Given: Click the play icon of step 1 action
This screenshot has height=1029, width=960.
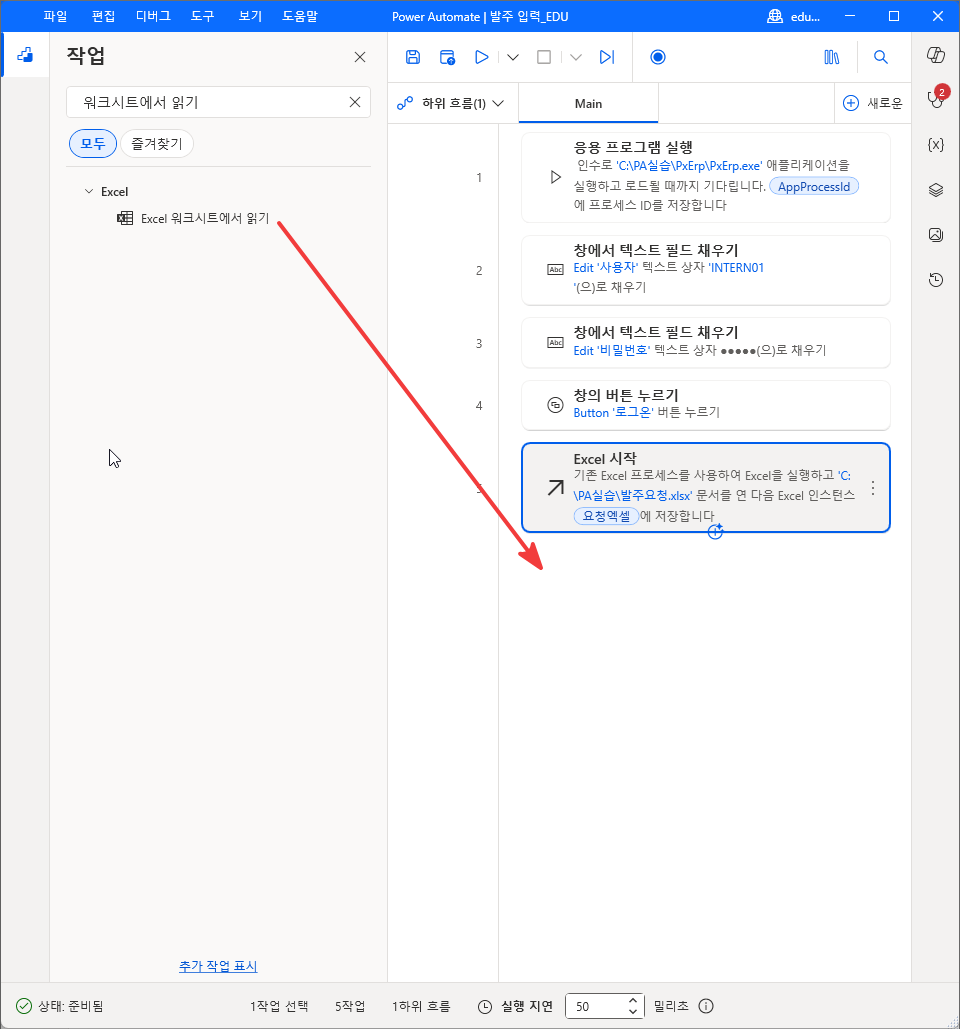Looking at the screenshot, I should click(x=555, y=177).
